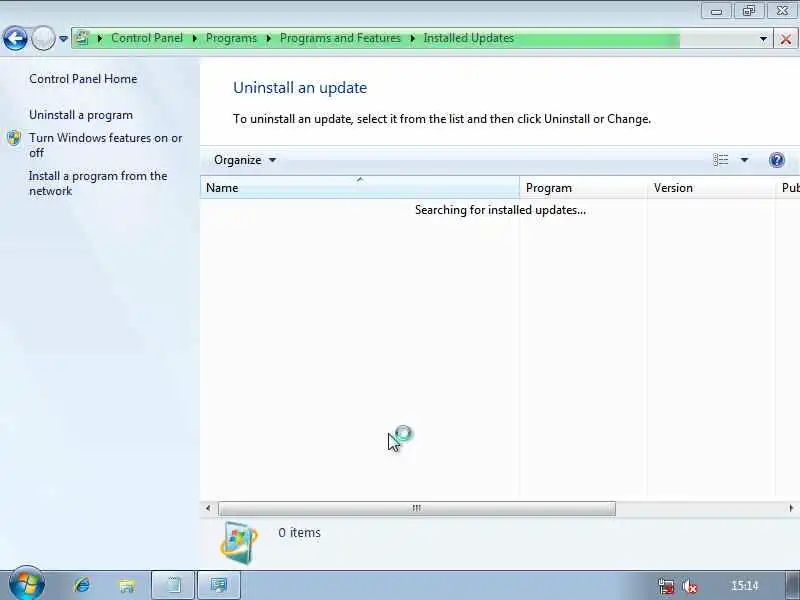The image size is (800, 600).
Task: Open Uninstall a program link
Action: pos(81,115)
